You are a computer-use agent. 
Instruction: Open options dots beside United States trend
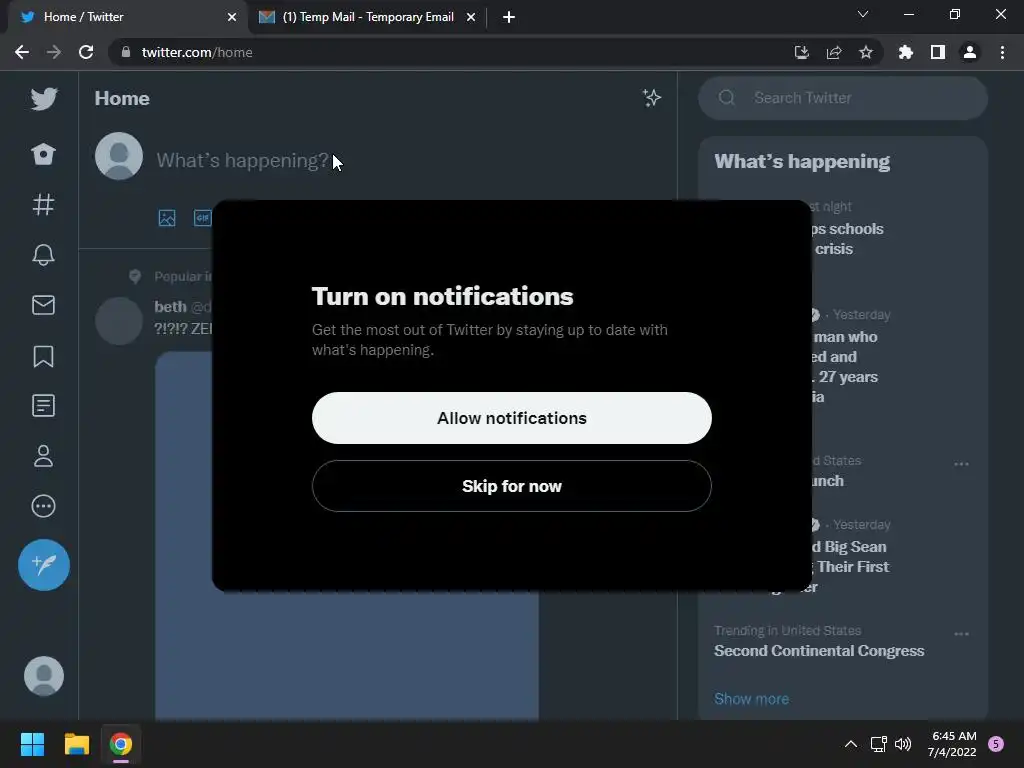(x=961, y=464)
